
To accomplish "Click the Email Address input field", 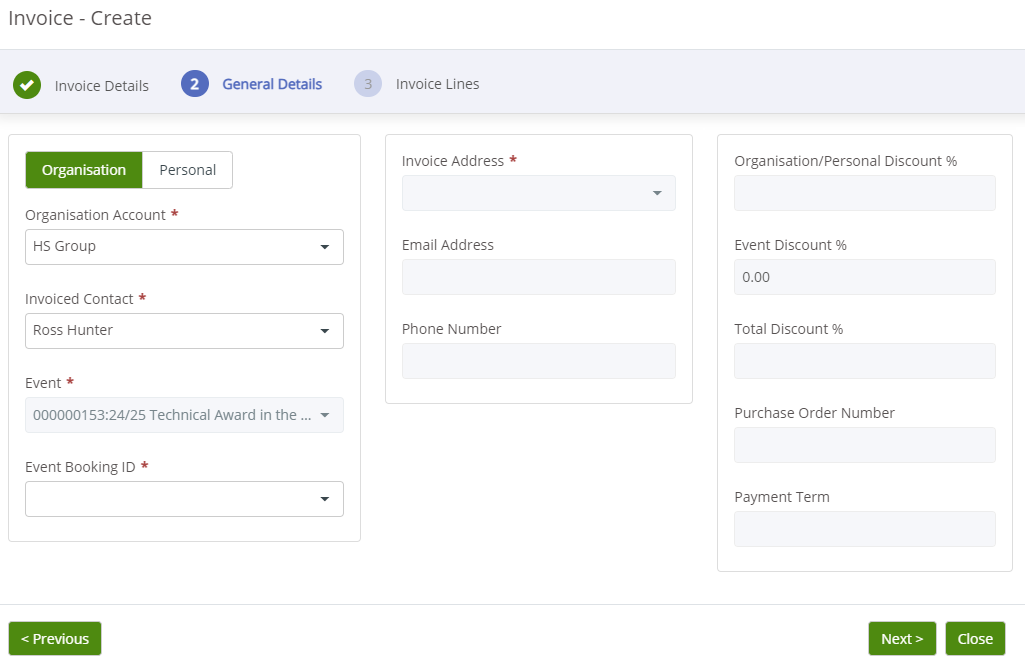I will (x=538, y=277).
